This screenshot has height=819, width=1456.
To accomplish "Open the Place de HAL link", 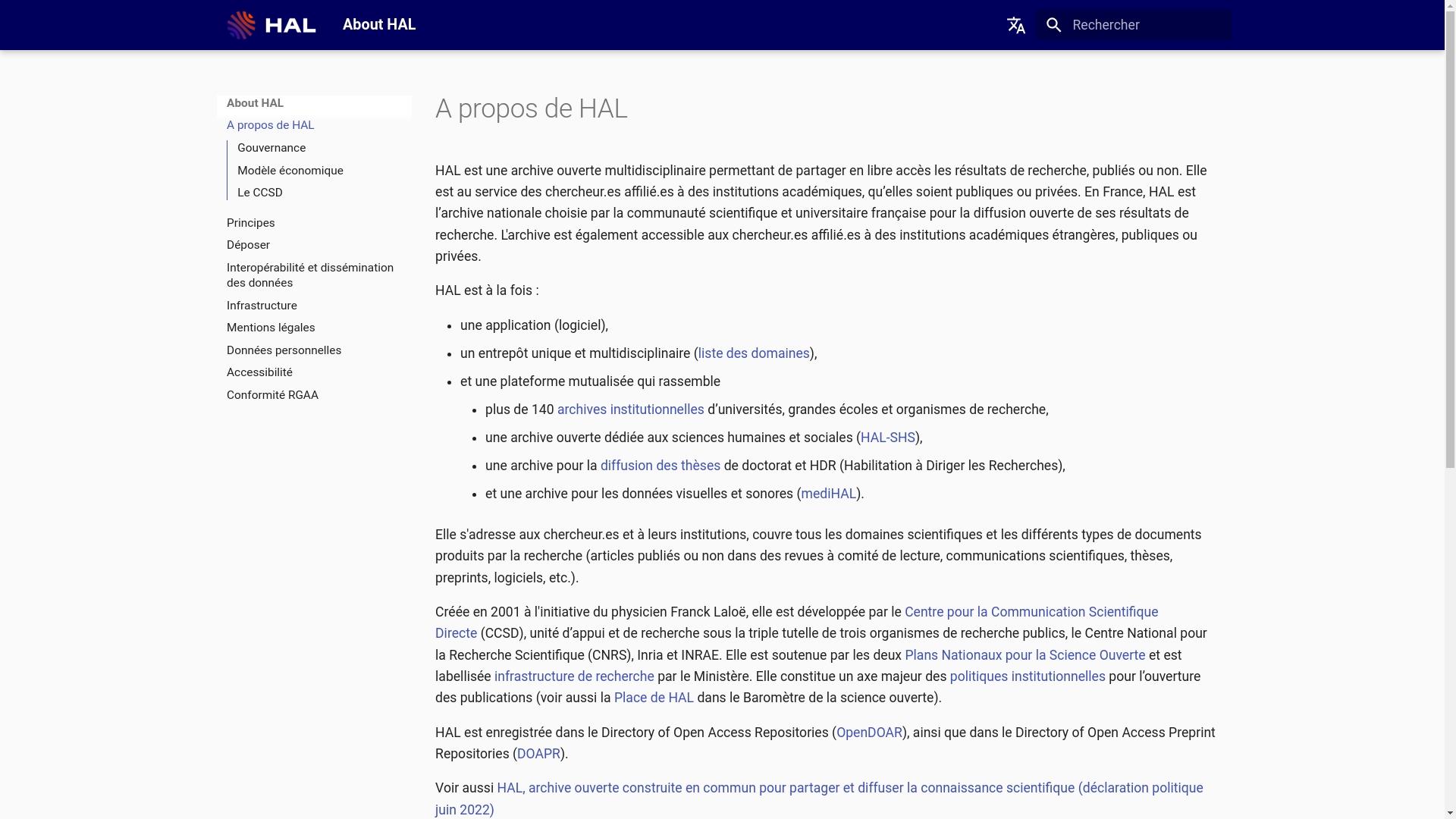I will point(654,698).
